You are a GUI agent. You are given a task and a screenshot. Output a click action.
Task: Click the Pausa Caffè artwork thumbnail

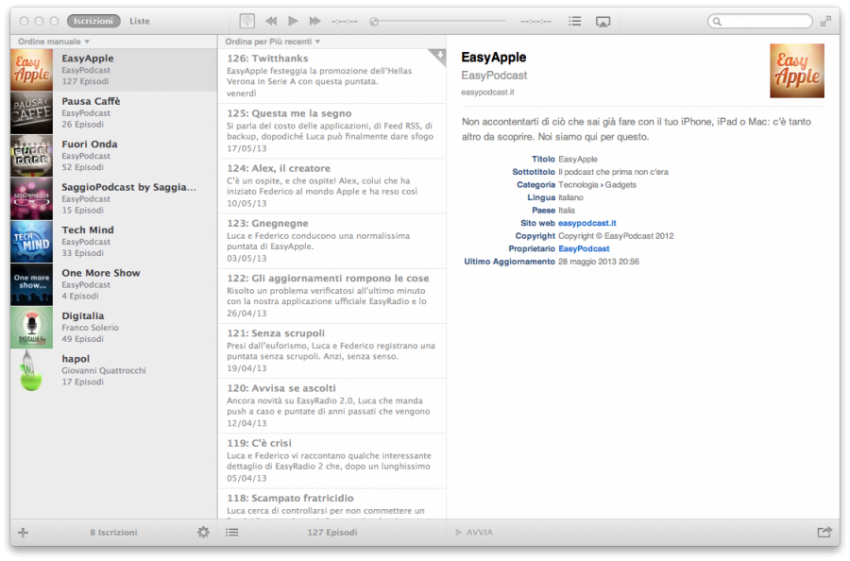31,112
